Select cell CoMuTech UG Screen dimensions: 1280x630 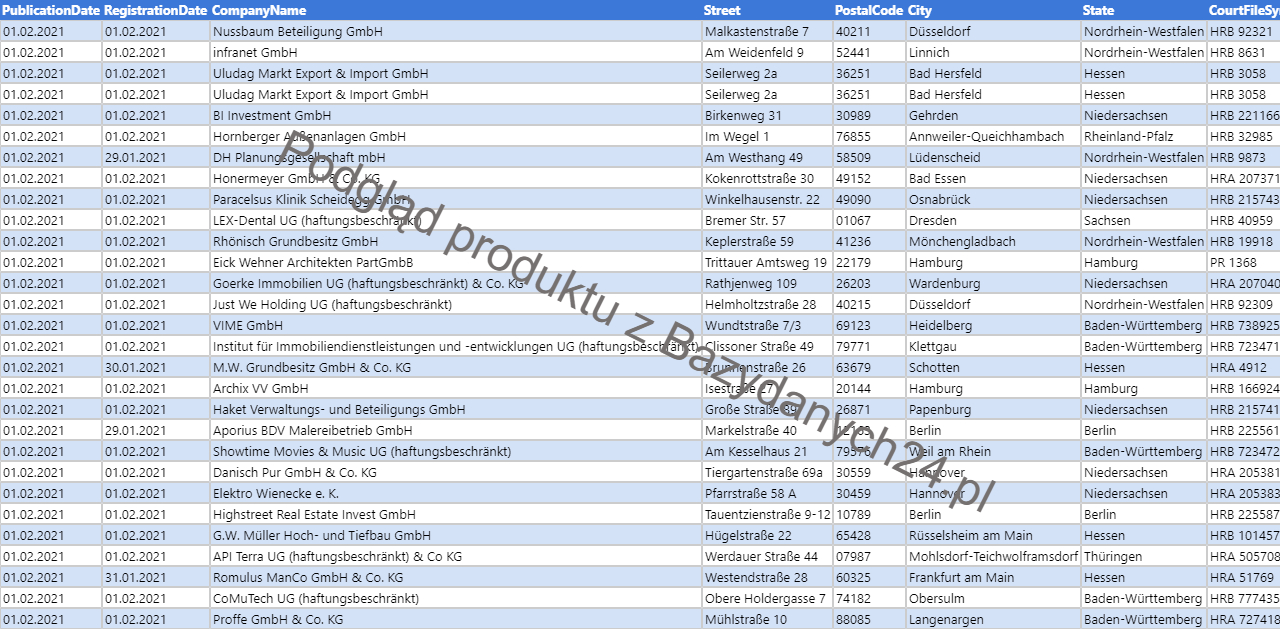pyautogui.click(x=456, y=598)
